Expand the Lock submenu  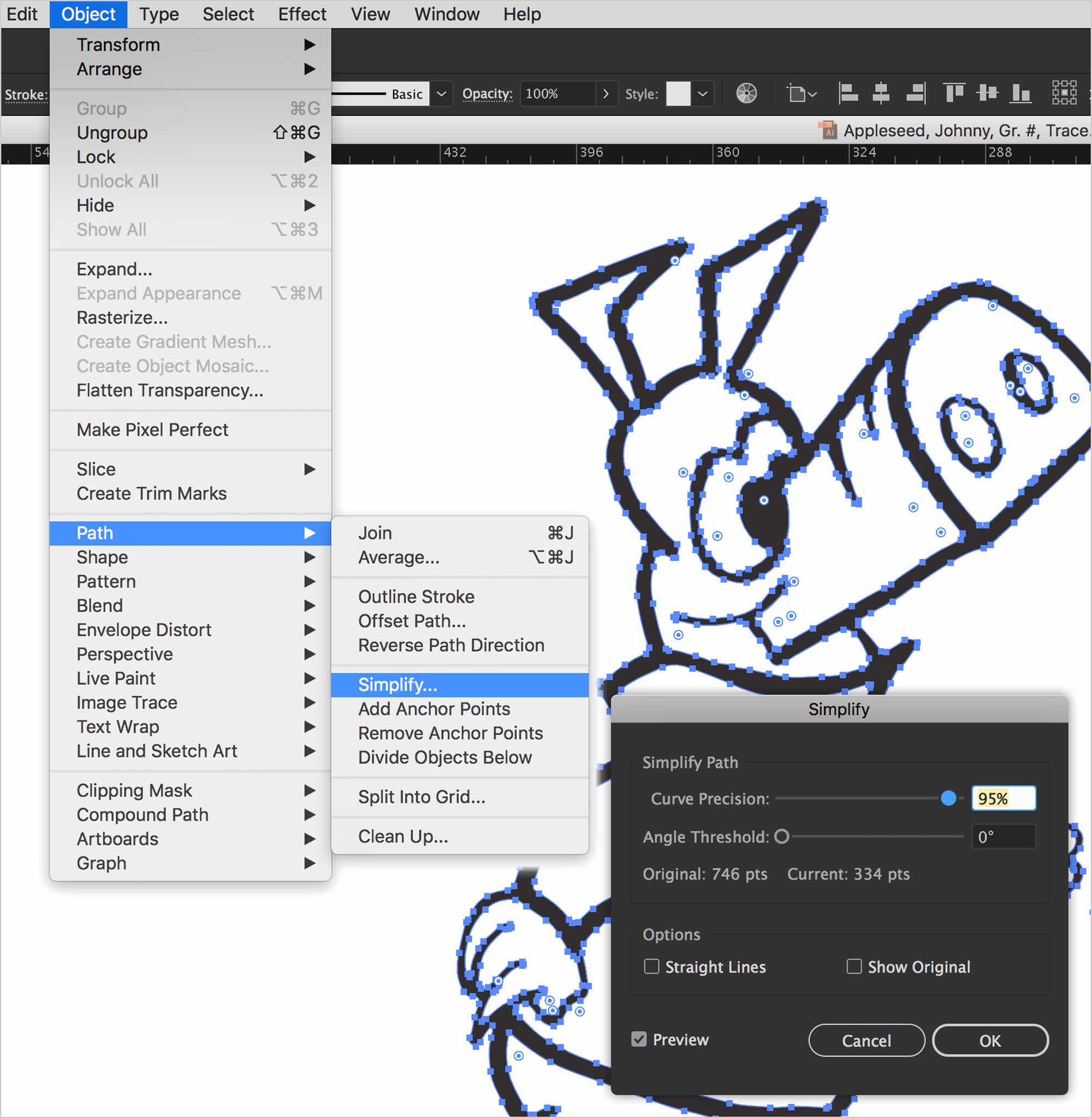(190, 157)
